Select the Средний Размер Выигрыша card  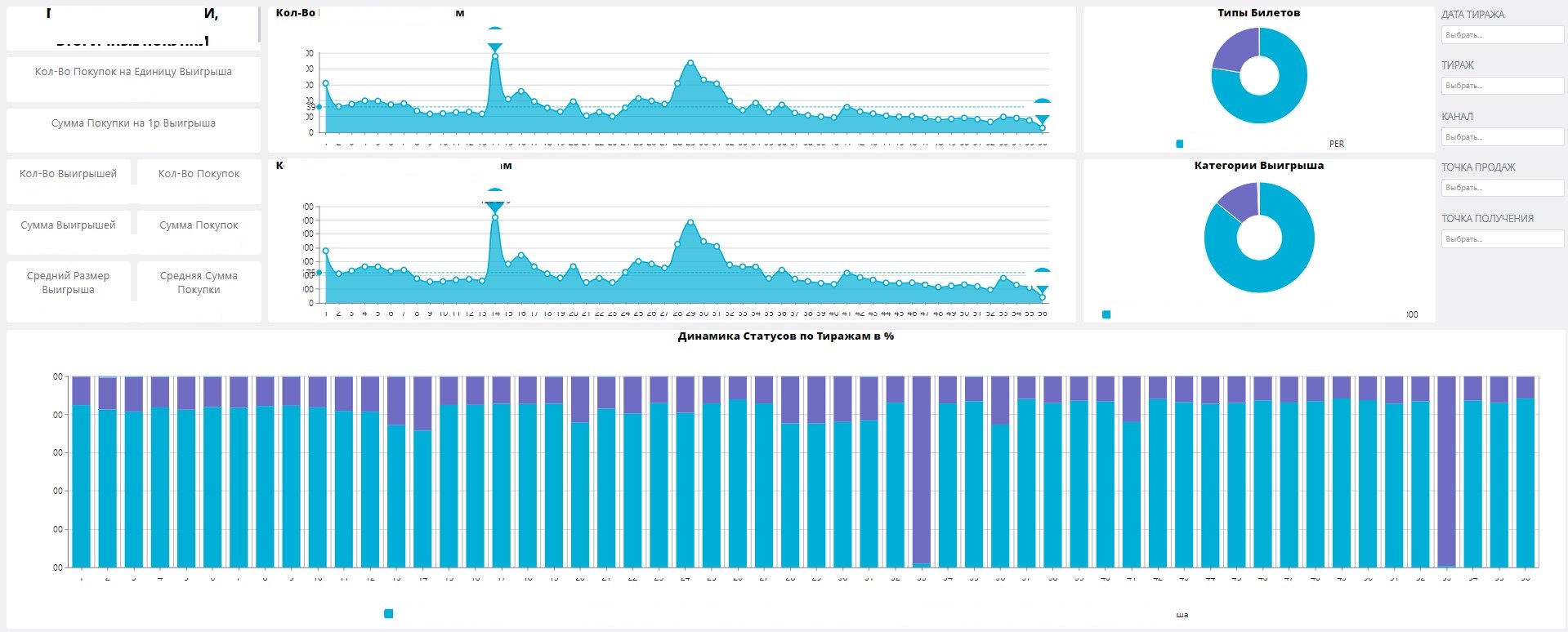[x=68, y=292]
